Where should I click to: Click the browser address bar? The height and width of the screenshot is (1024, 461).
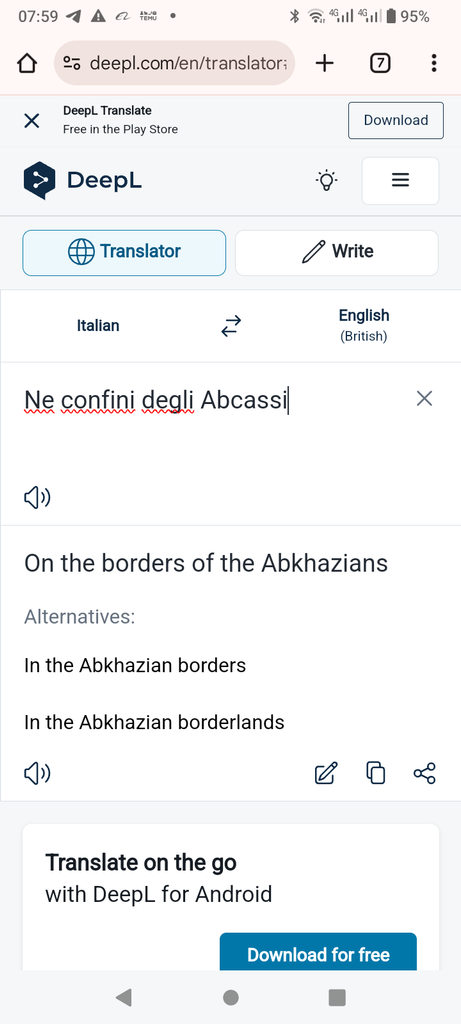[x=175, y=63]
